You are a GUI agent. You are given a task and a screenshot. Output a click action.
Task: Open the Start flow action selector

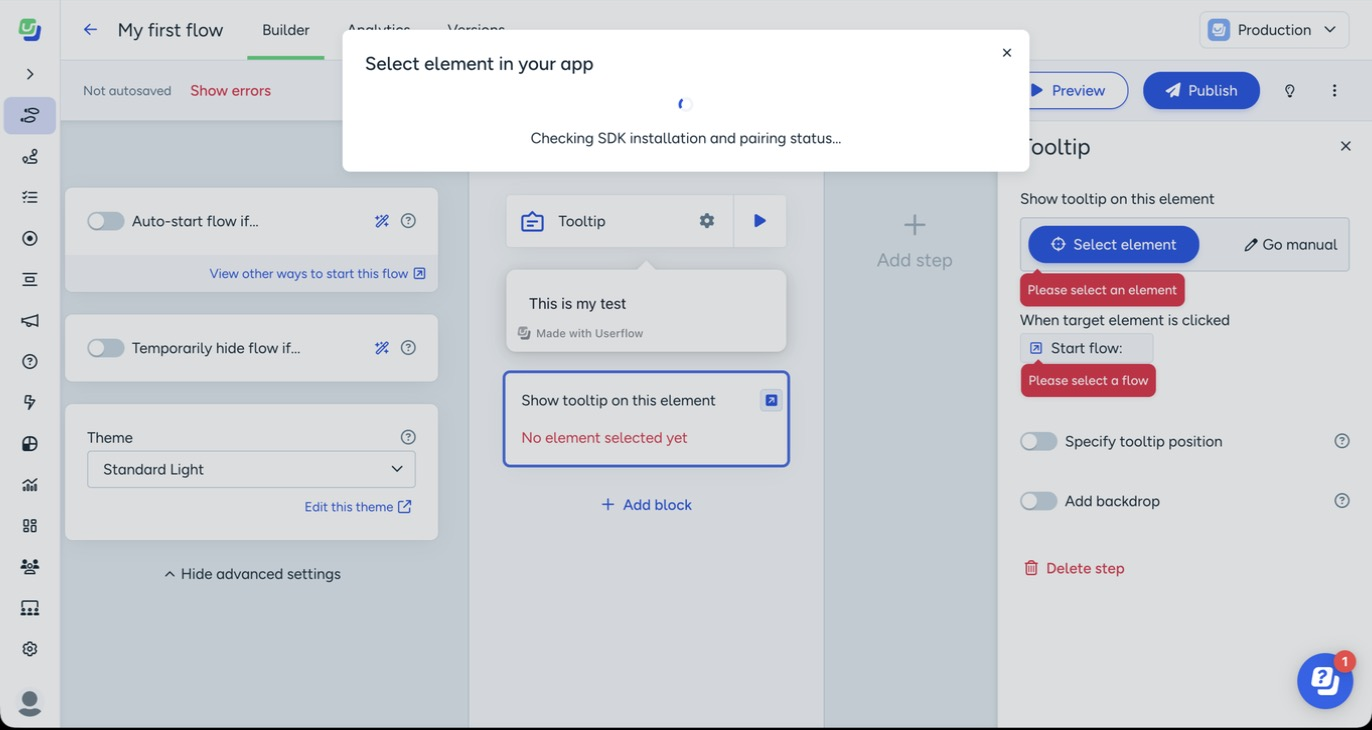tap(1086, 348)
